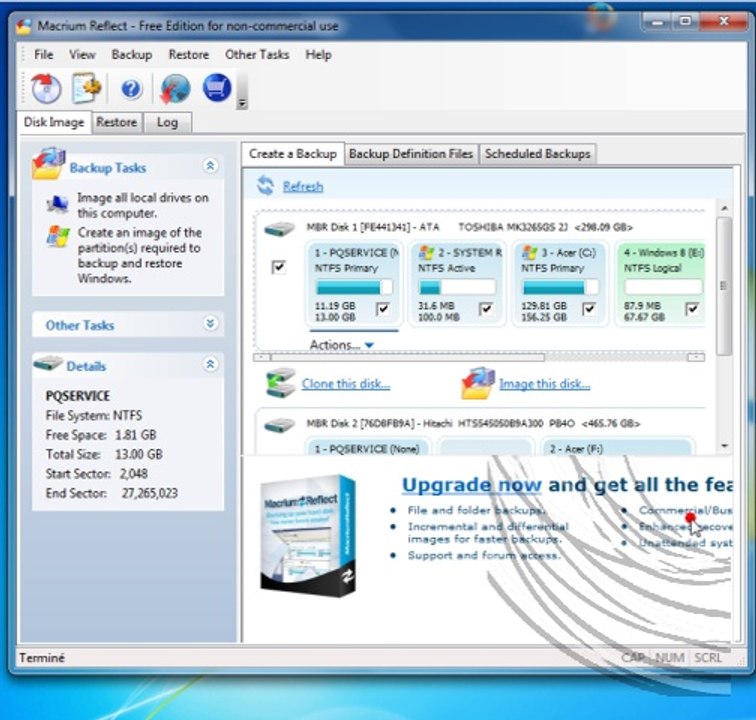756x720 pixels.
Task: Open the Help menu
Action: tap(318, 54)
